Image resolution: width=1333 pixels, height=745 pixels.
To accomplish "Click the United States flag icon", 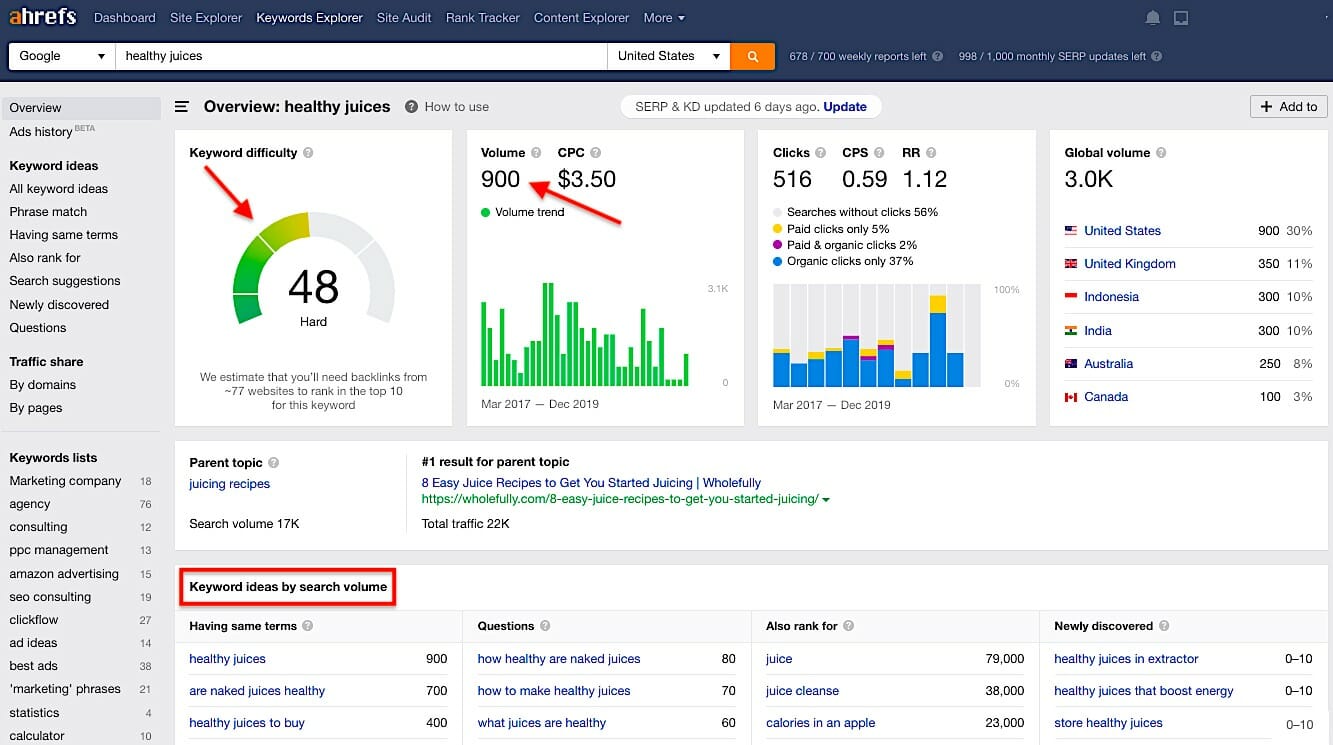I will (x=1071, y=231).
